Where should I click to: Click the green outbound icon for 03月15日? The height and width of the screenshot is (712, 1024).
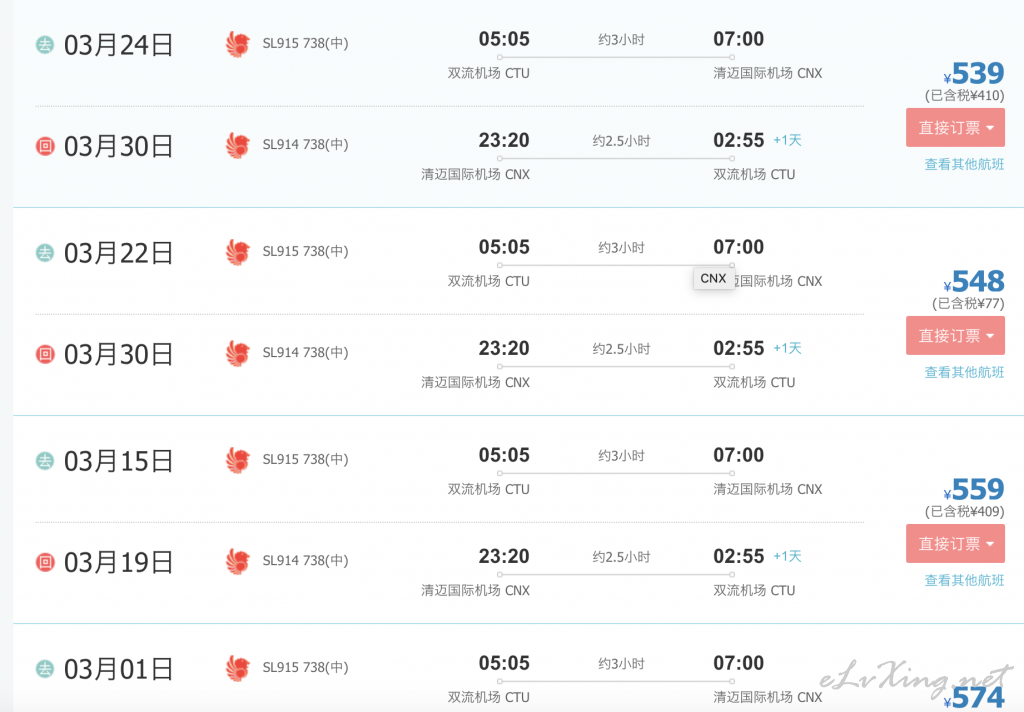44,461
